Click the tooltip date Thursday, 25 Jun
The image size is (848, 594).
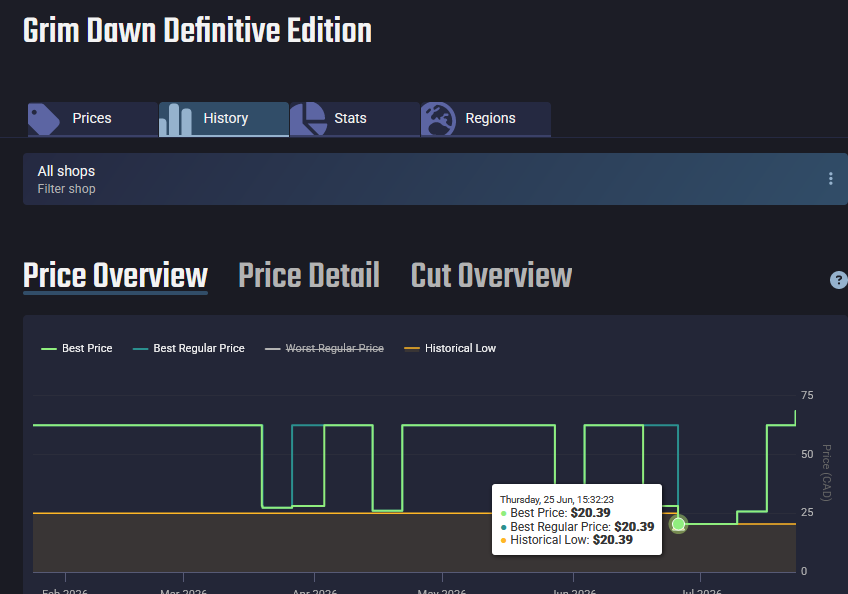coord(556,499)
